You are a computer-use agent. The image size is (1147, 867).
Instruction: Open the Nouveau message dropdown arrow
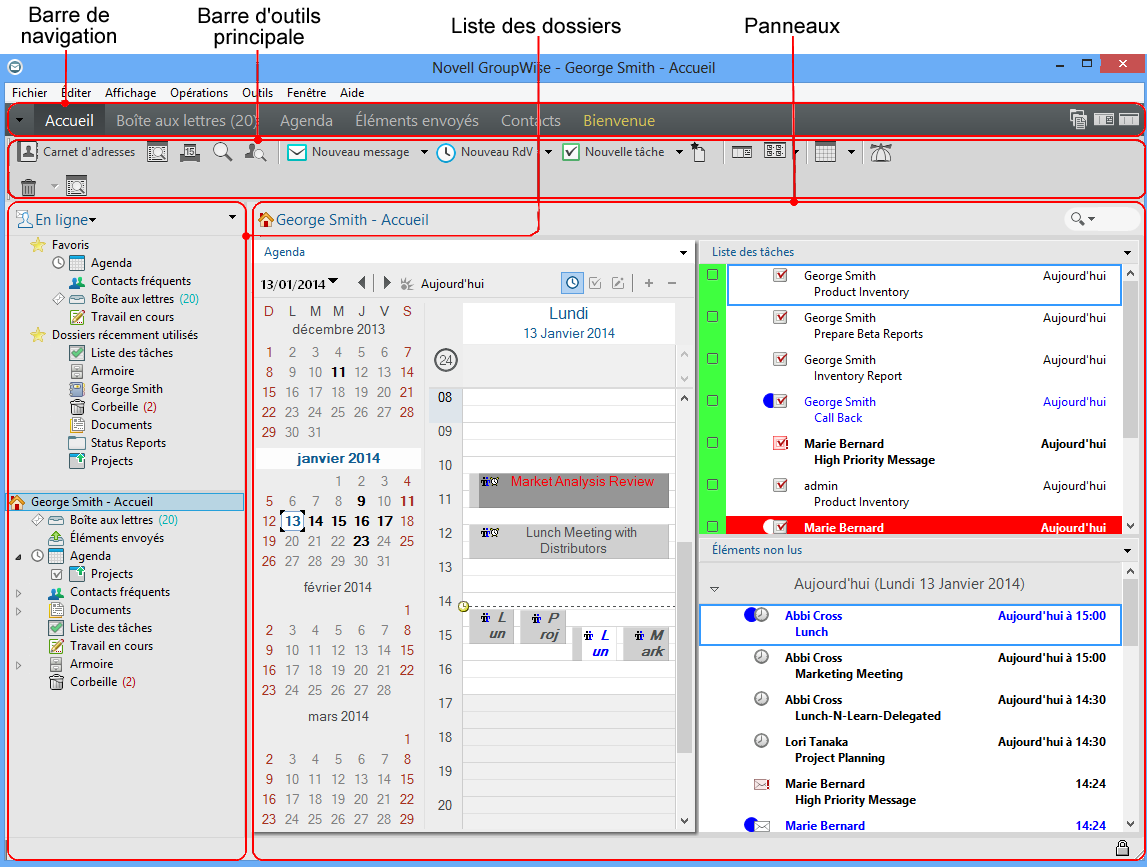click(424, 152)
